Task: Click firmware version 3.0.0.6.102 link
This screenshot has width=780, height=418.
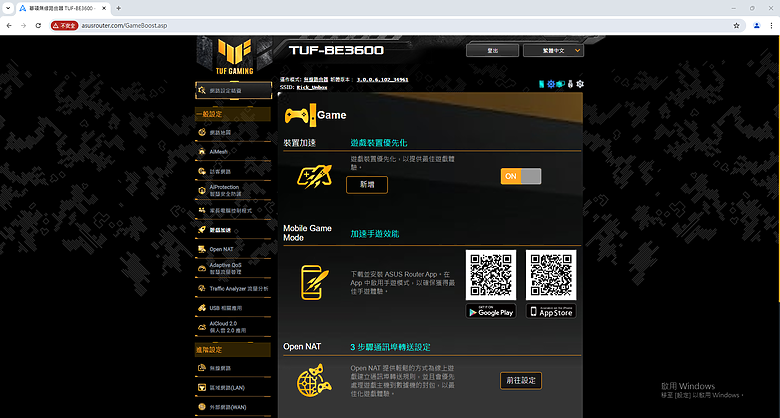Action: point(383,80)
